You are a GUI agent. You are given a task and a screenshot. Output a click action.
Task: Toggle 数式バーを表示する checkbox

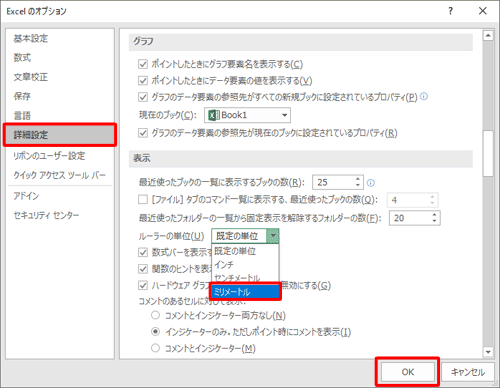tap(143, 252)
